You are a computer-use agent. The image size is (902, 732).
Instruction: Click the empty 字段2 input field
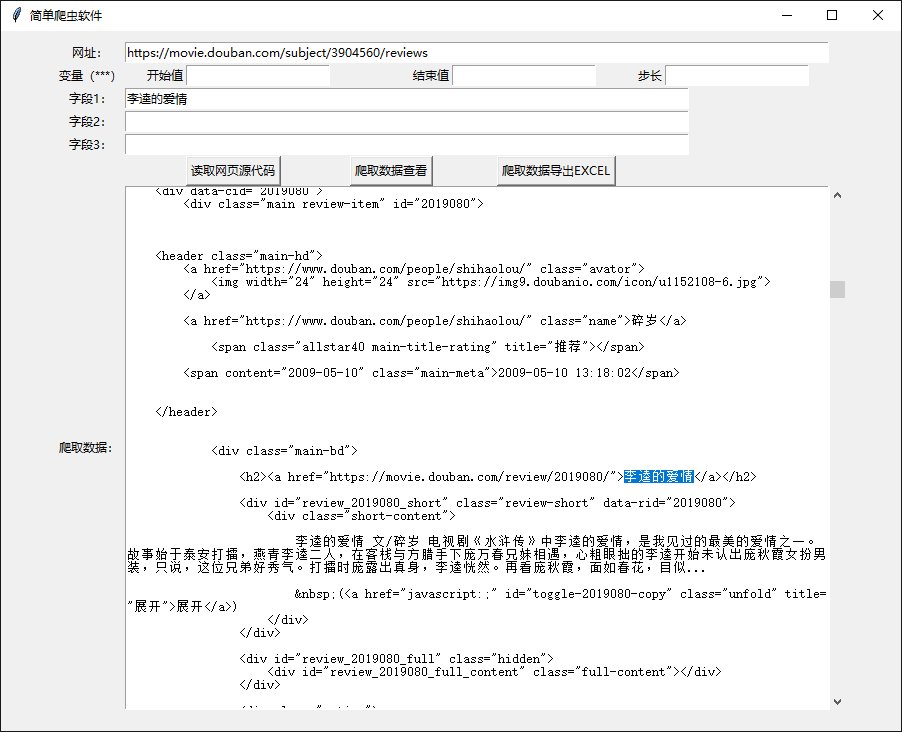(x=406, y=122)
